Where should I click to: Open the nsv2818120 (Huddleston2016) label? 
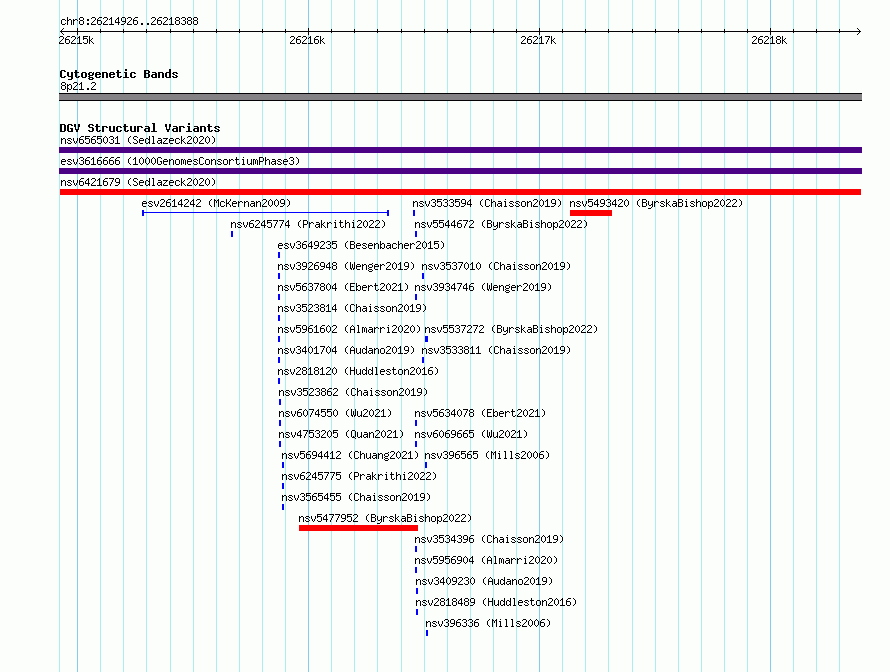(x=358, y=371)
